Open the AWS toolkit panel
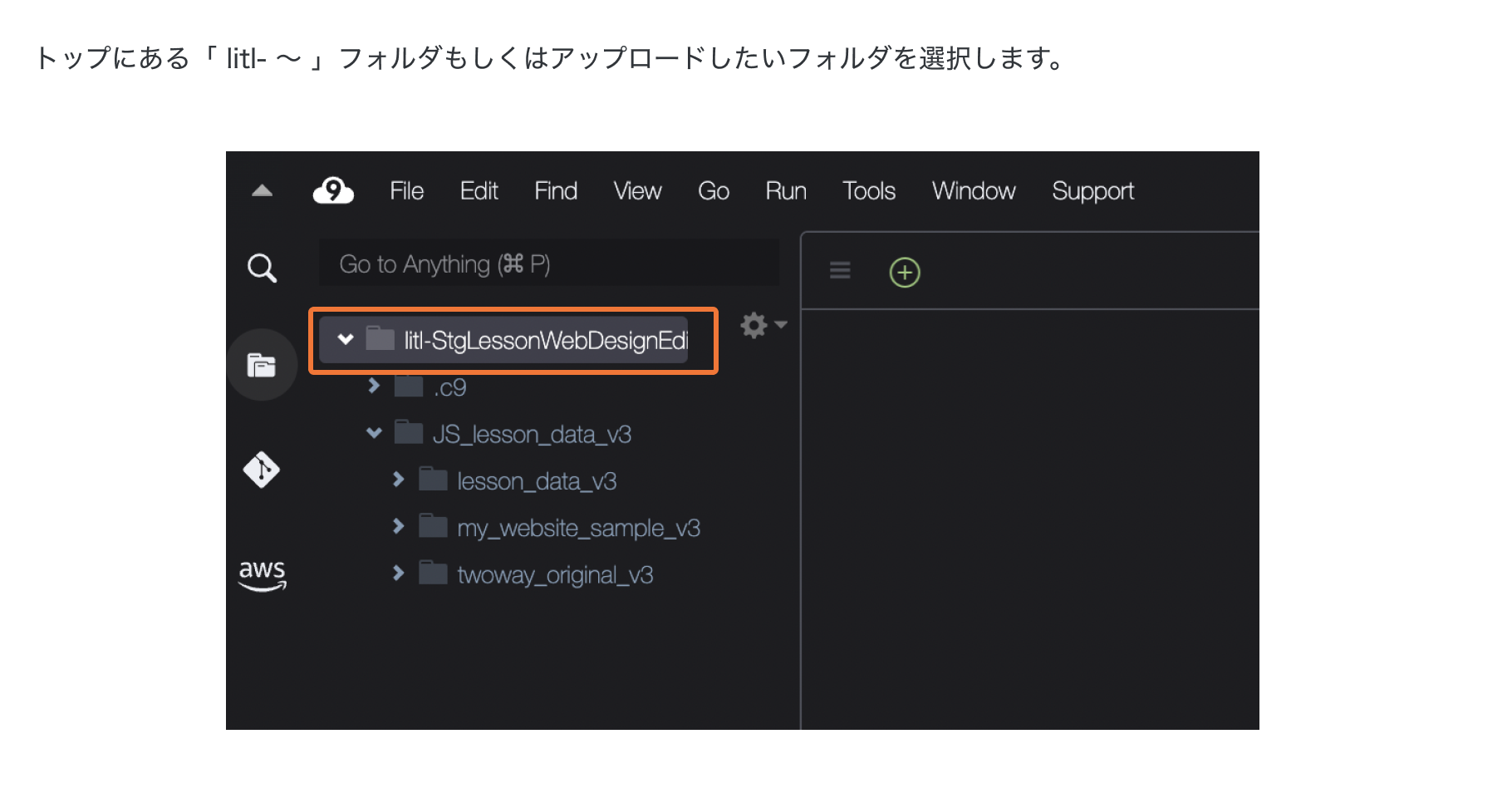The height and width of the screenshot is (788, 1512). coord(262,574)
